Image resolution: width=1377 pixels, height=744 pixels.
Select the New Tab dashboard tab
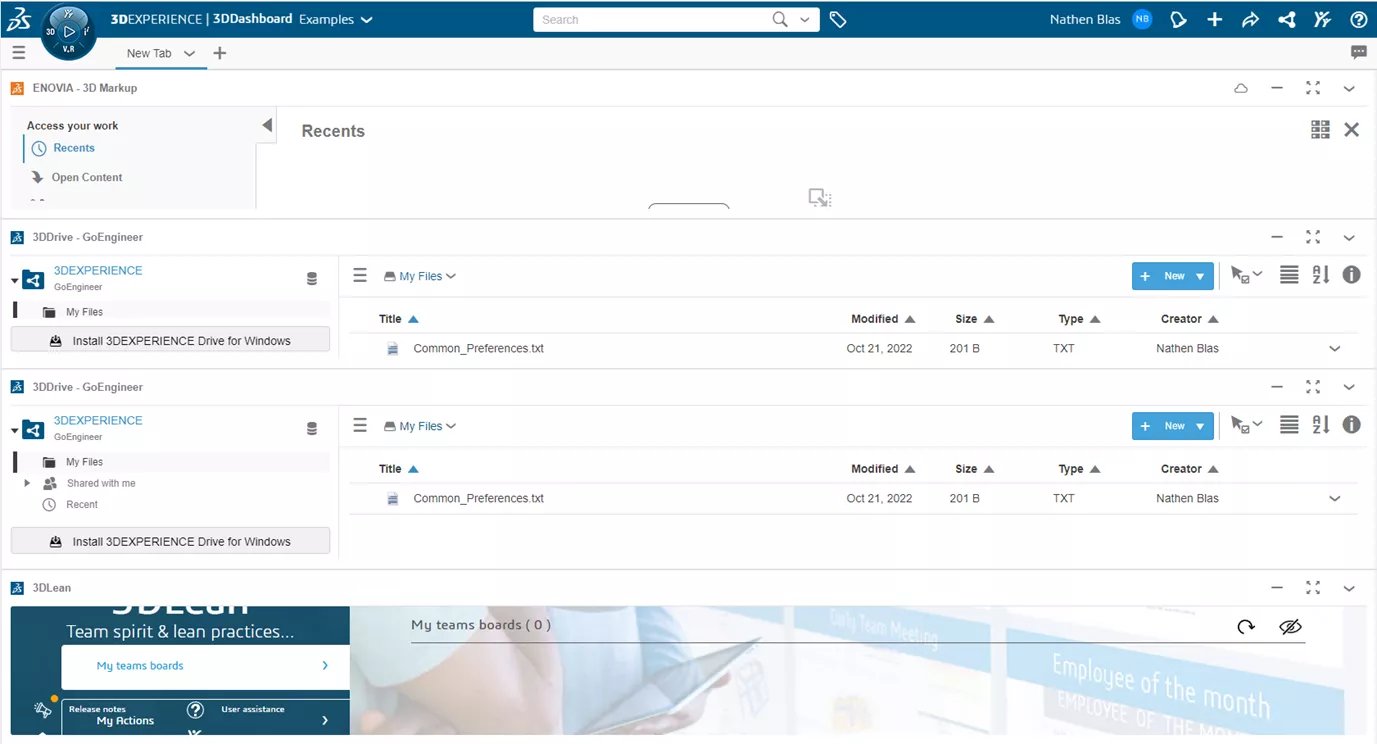[x=149, y=54]
